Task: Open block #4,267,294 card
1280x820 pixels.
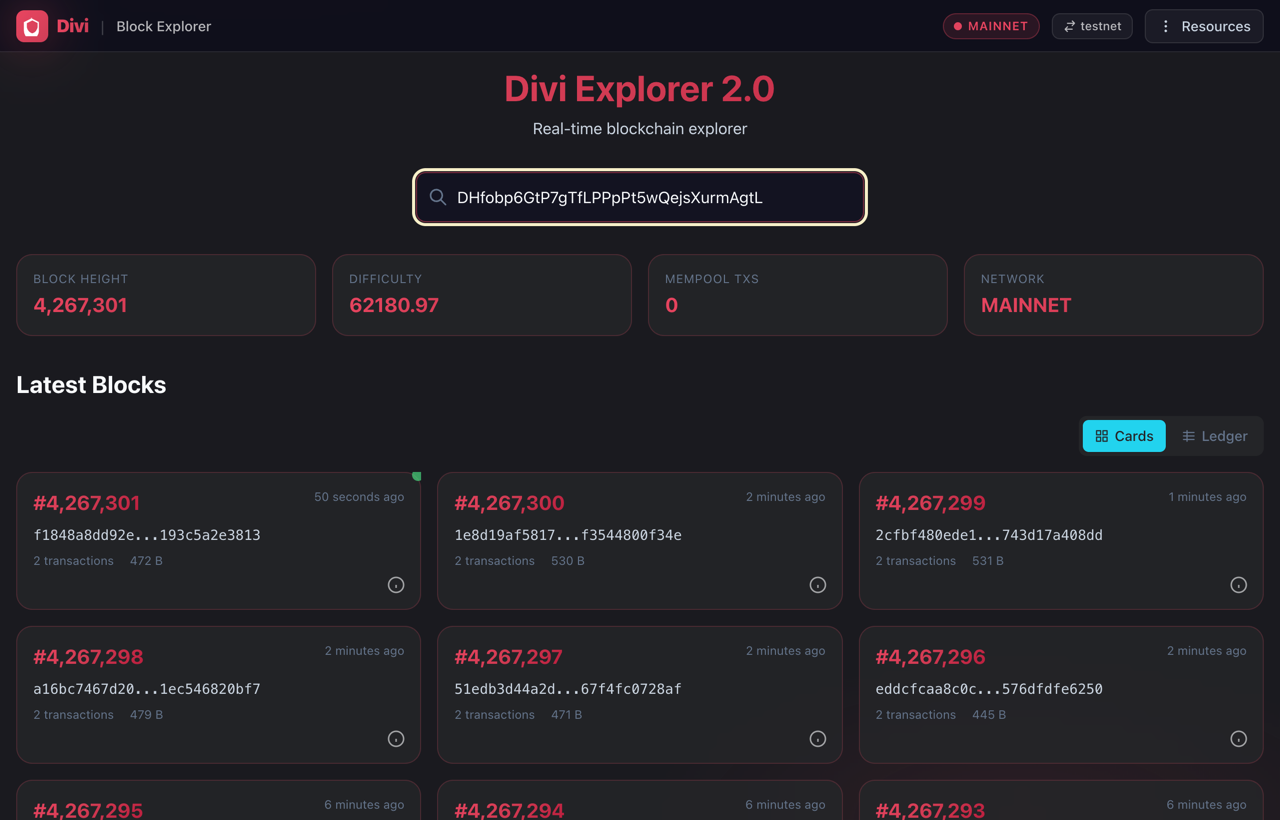Action: click(x=640, y=800)
